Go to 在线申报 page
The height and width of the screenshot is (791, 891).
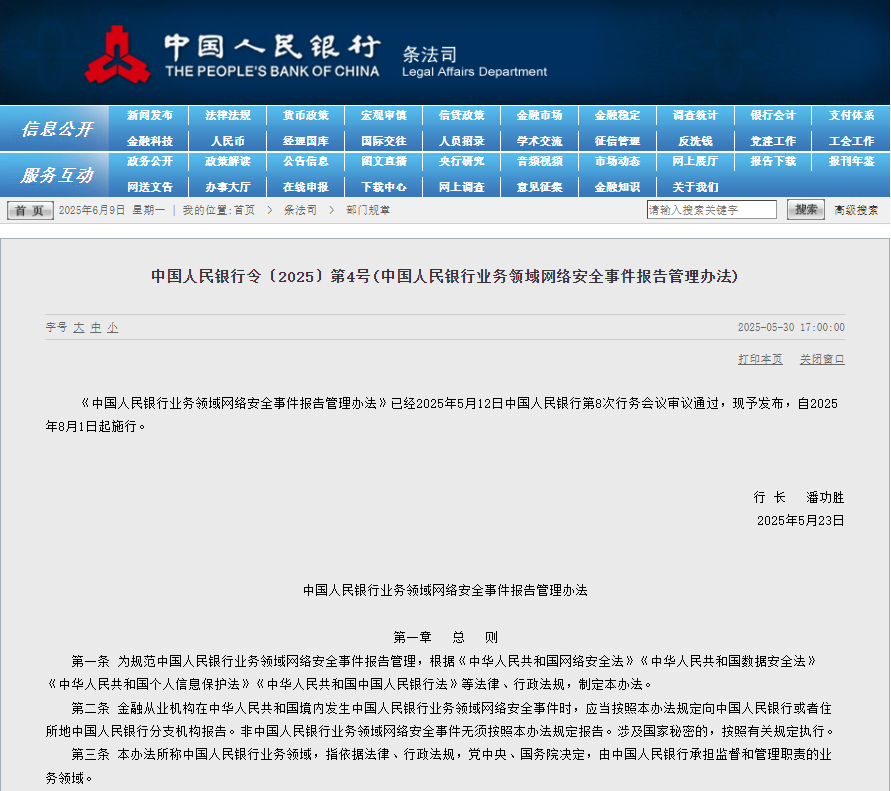click(306, 187)
